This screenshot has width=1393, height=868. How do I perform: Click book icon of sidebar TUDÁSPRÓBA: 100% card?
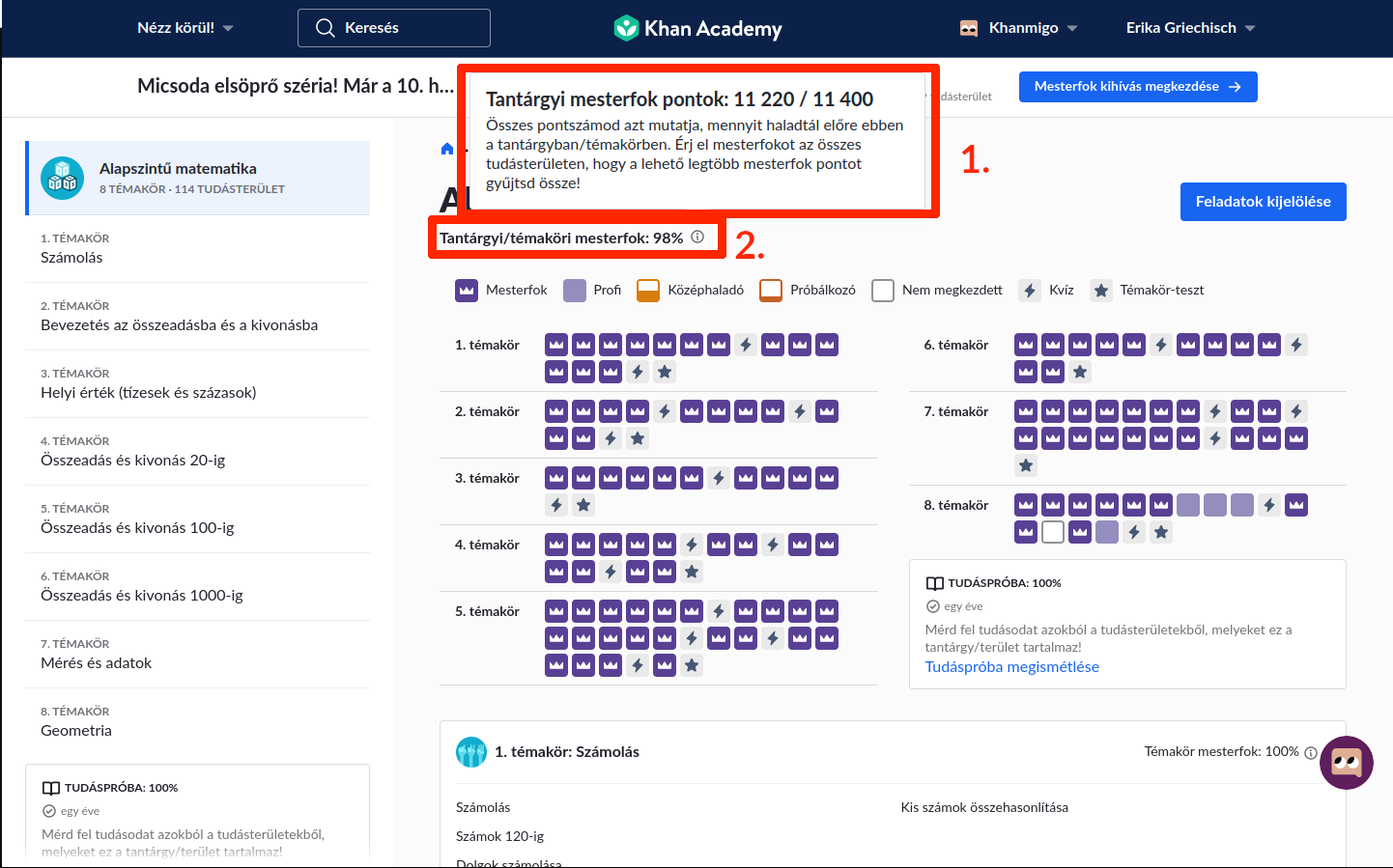coord(51,788)
